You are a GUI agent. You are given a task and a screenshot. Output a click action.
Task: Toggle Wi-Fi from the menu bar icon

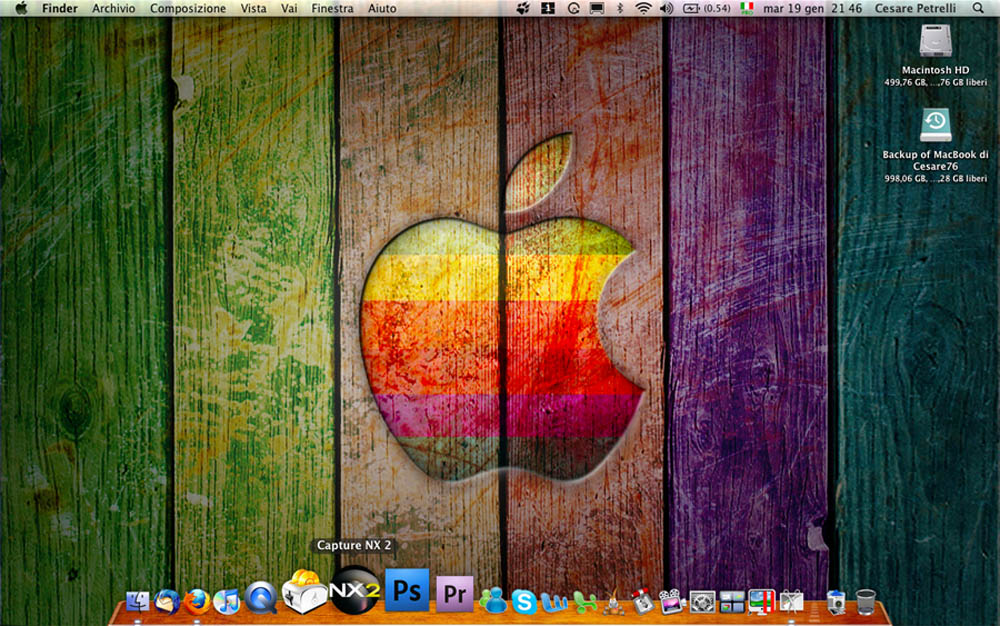coord(642,8)
